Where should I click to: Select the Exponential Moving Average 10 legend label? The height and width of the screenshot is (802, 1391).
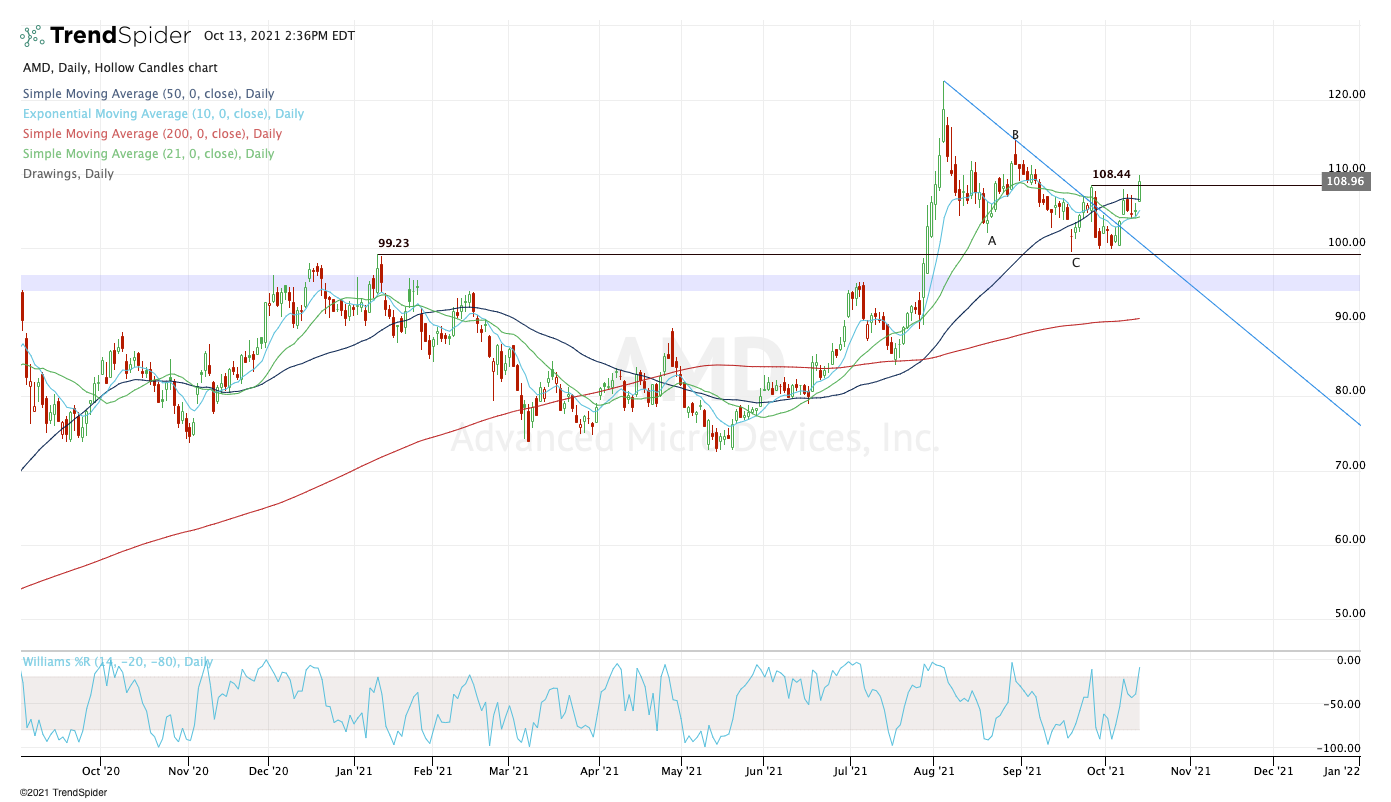162,114
